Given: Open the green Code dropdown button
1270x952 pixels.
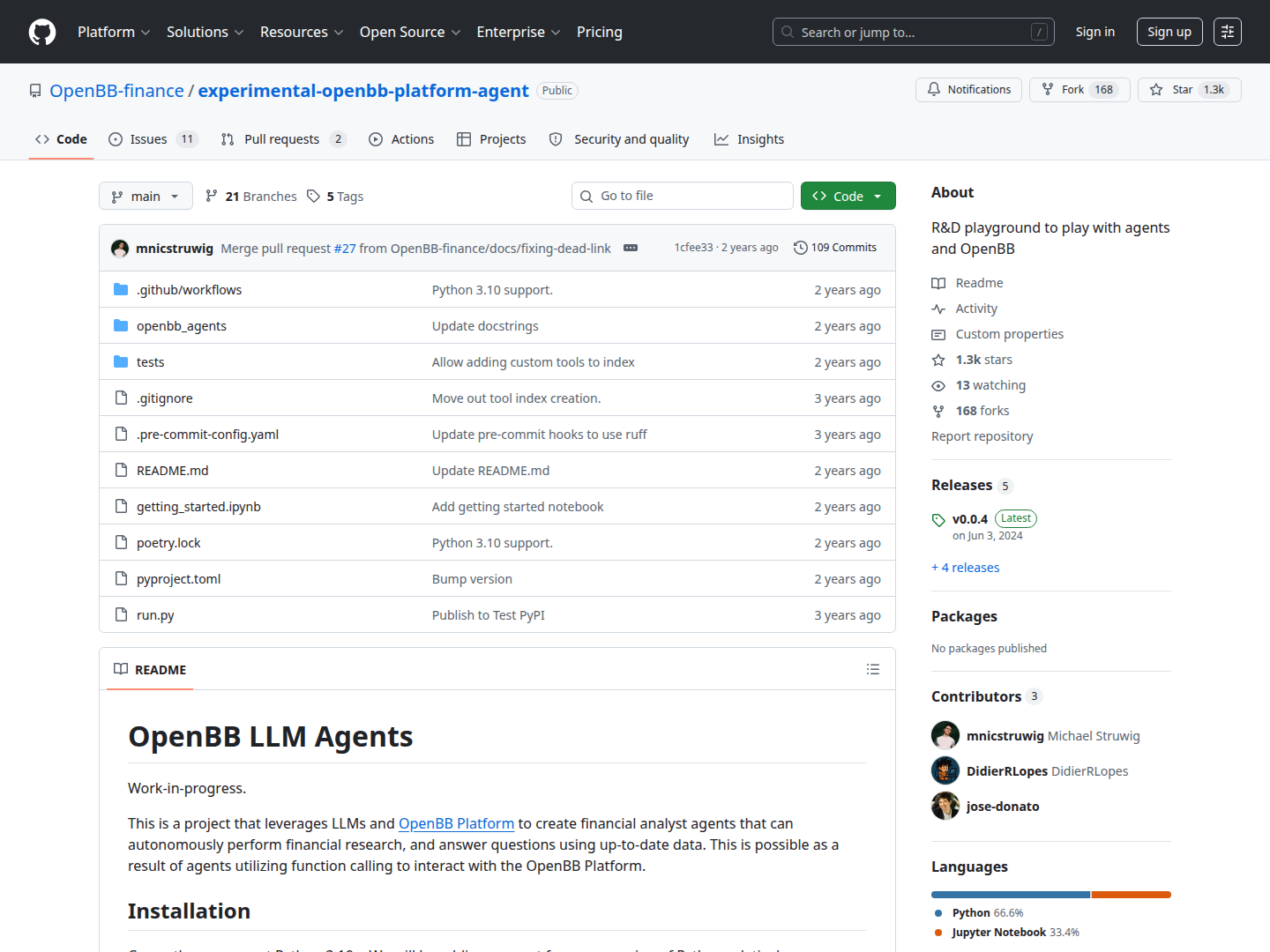Looking at the screenshot, I should coord(848,196).
